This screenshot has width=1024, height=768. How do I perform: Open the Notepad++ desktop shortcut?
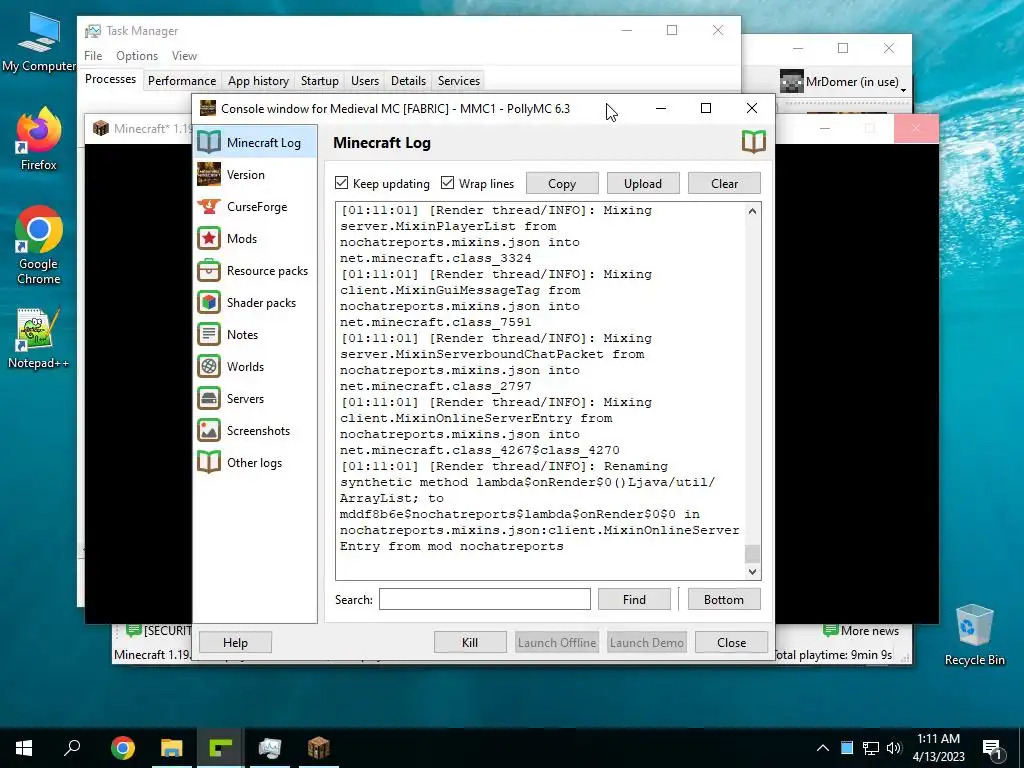39,338
